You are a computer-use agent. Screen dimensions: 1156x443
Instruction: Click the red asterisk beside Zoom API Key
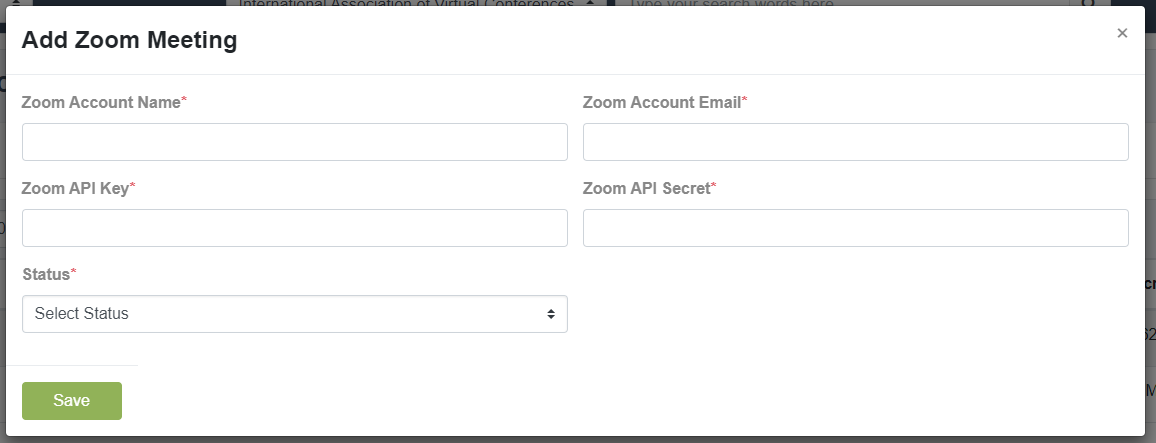point(133,186)
